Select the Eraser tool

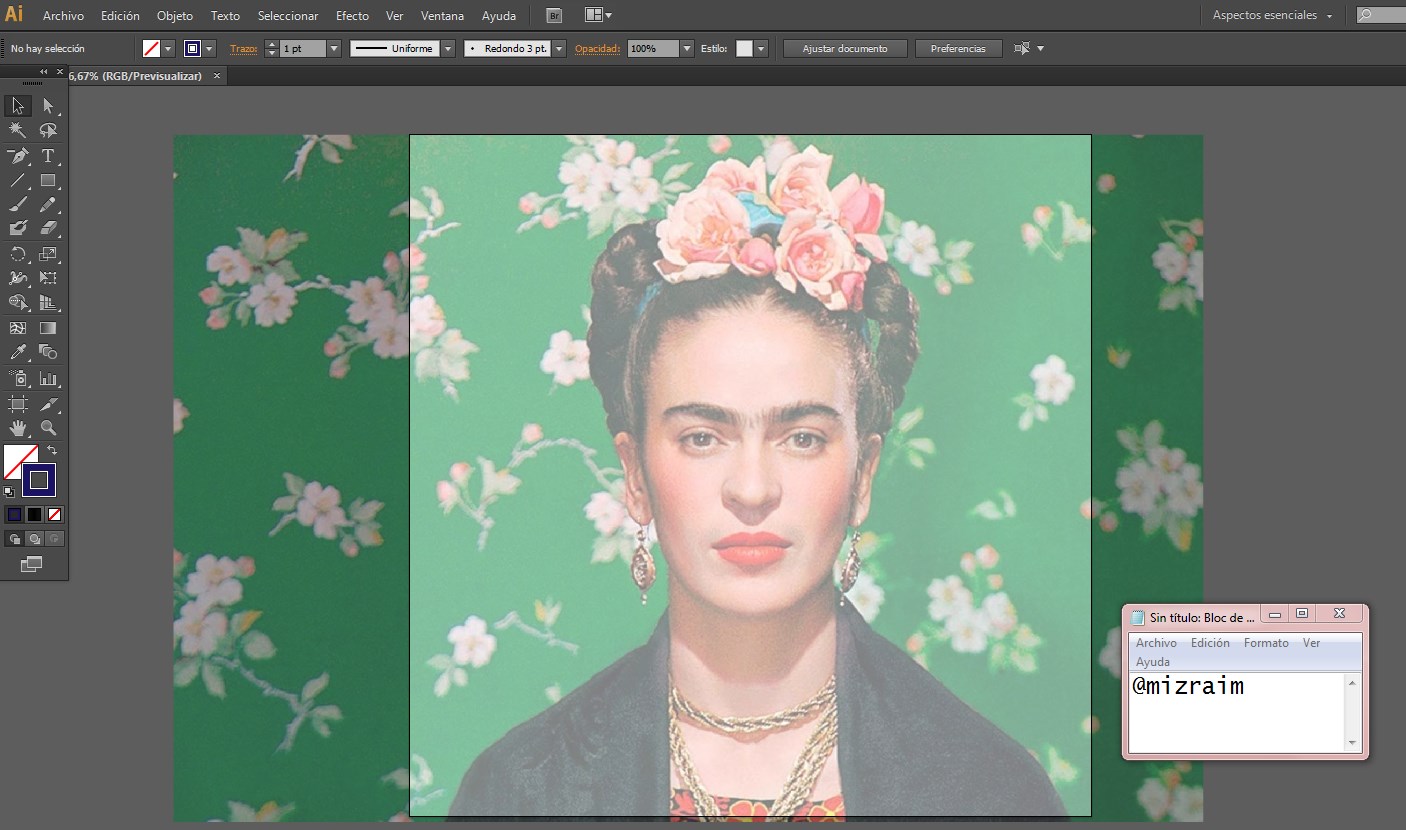[48, 229]
